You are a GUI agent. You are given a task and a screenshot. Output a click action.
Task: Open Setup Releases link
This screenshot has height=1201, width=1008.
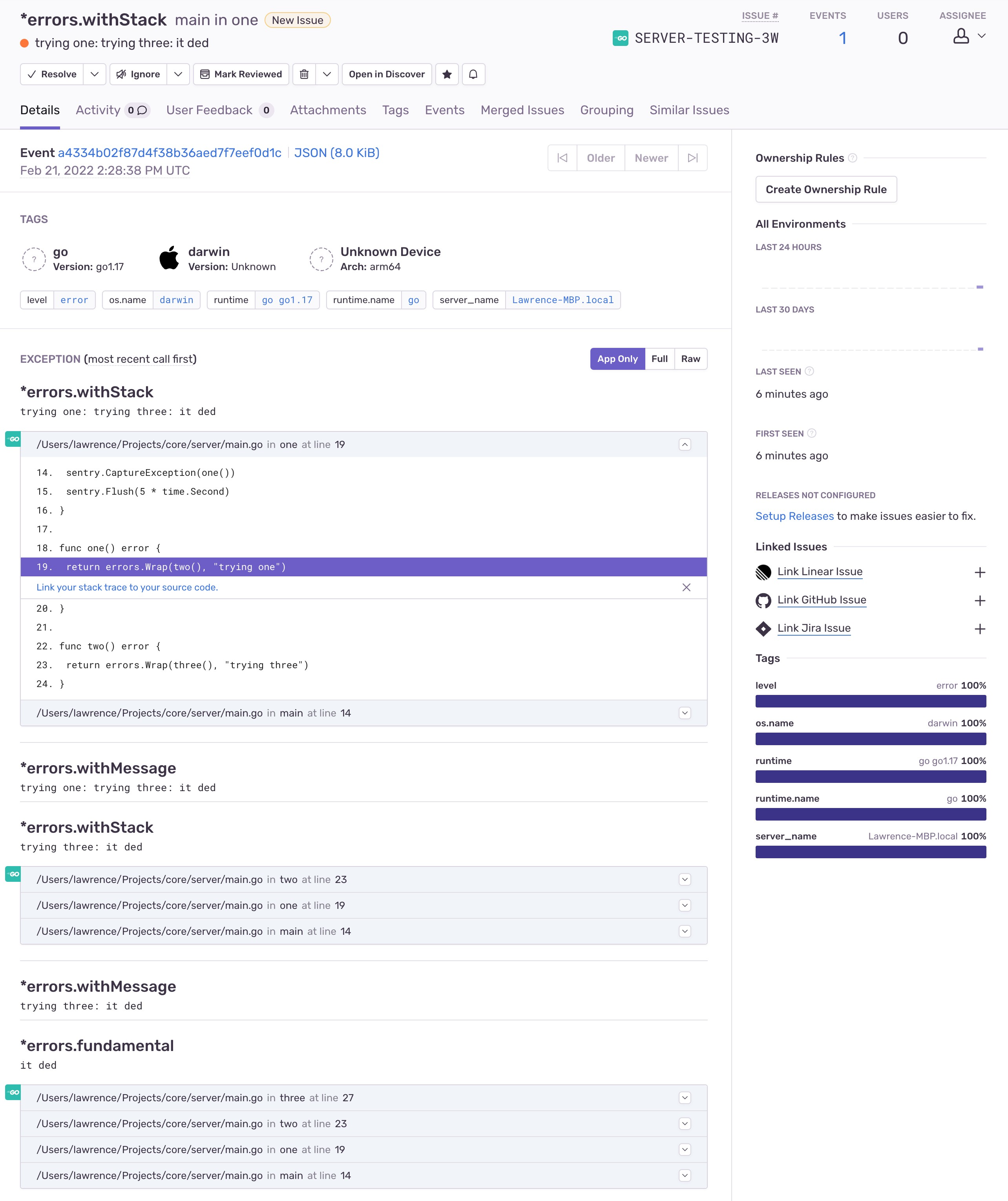point(794,516)
